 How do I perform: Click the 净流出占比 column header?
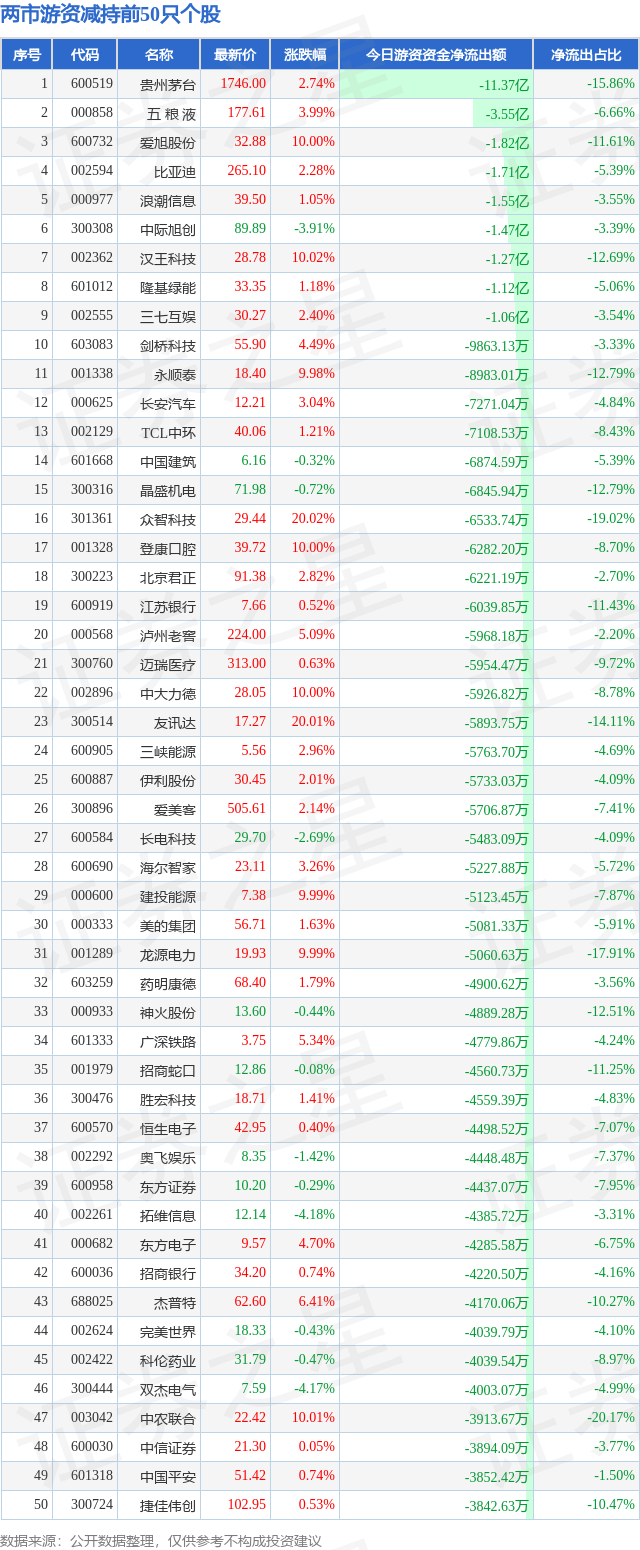click(x=586, y=55)
